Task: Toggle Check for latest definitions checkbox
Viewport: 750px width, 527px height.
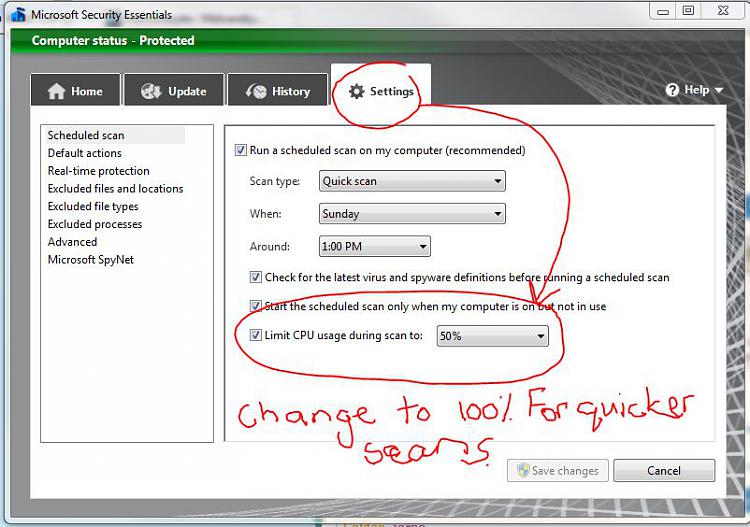Action: 255,277
